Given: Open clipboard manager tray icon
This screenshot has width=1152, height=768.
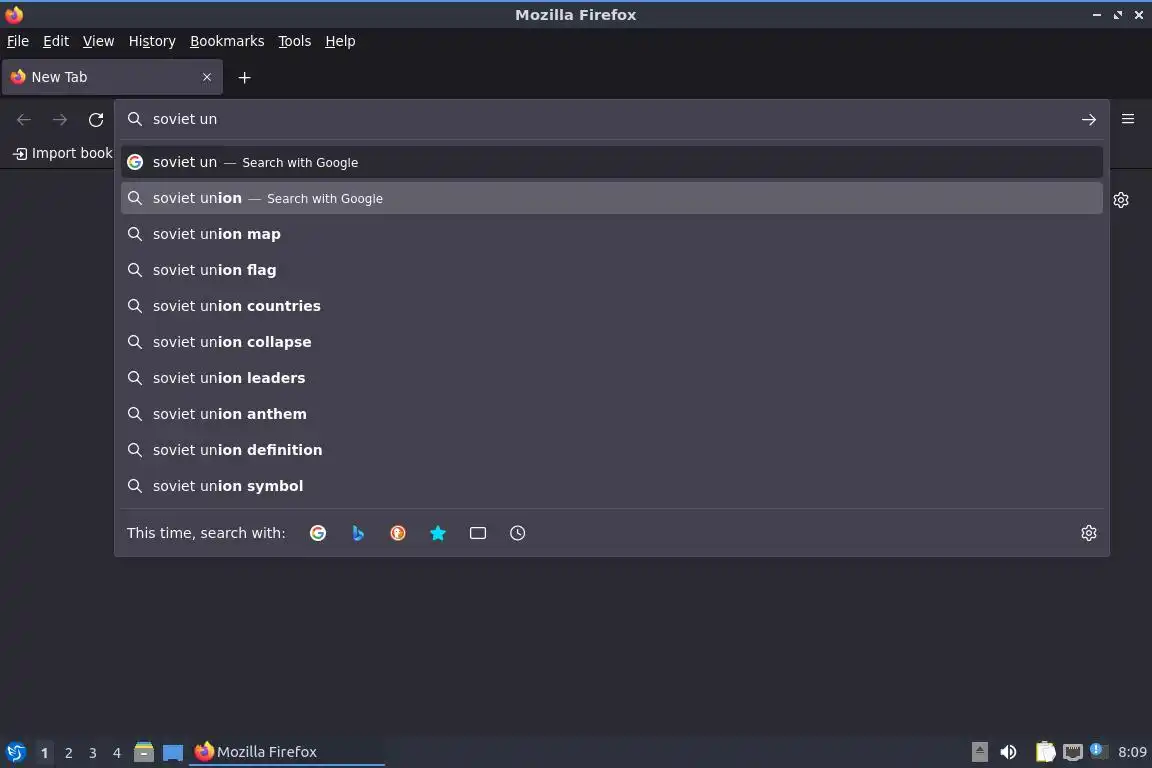Looking at the screenshot, I should click(x=1045, y=752).
